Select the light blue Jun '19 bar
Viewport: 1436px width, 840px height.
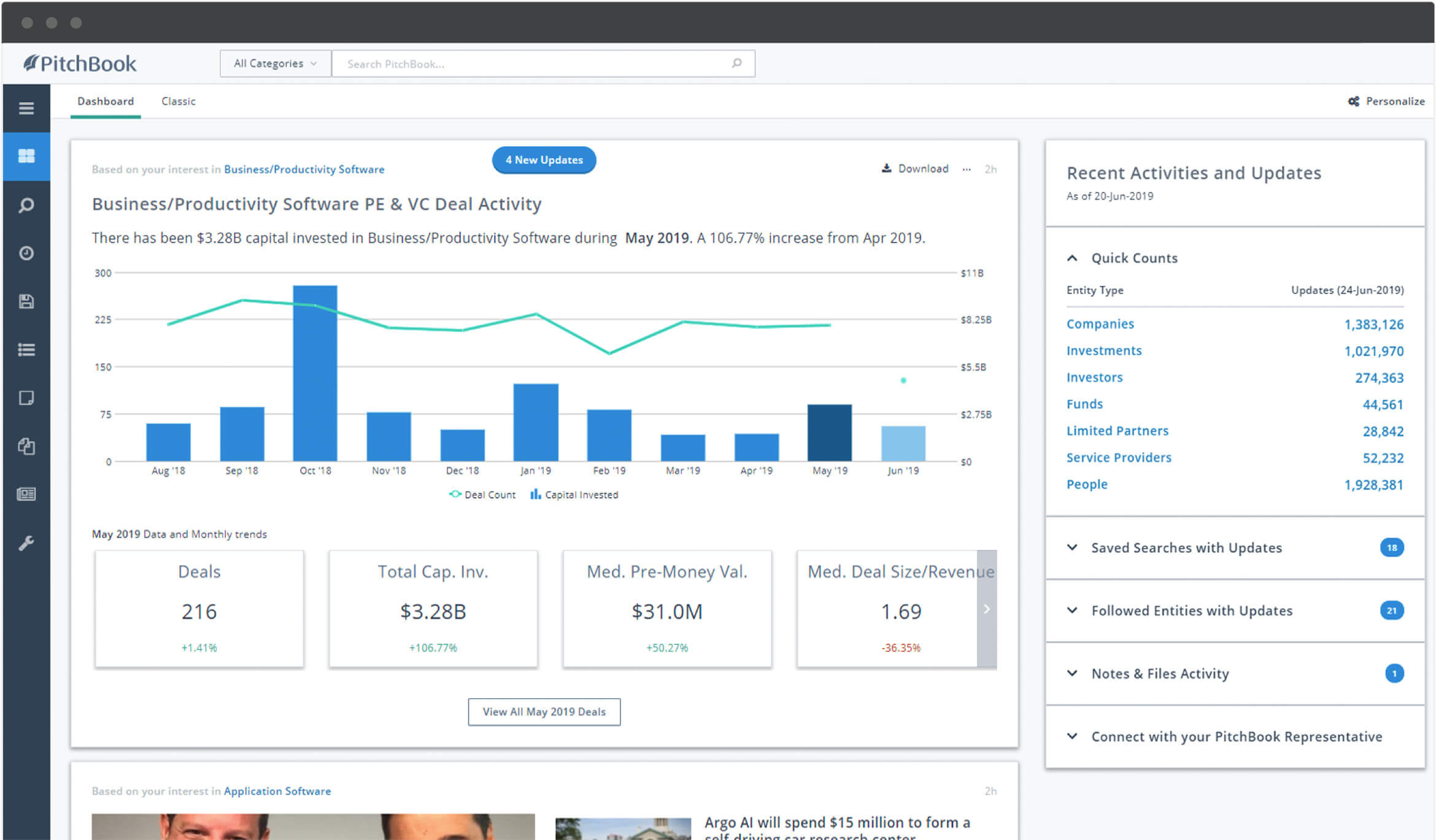[903, 444]
